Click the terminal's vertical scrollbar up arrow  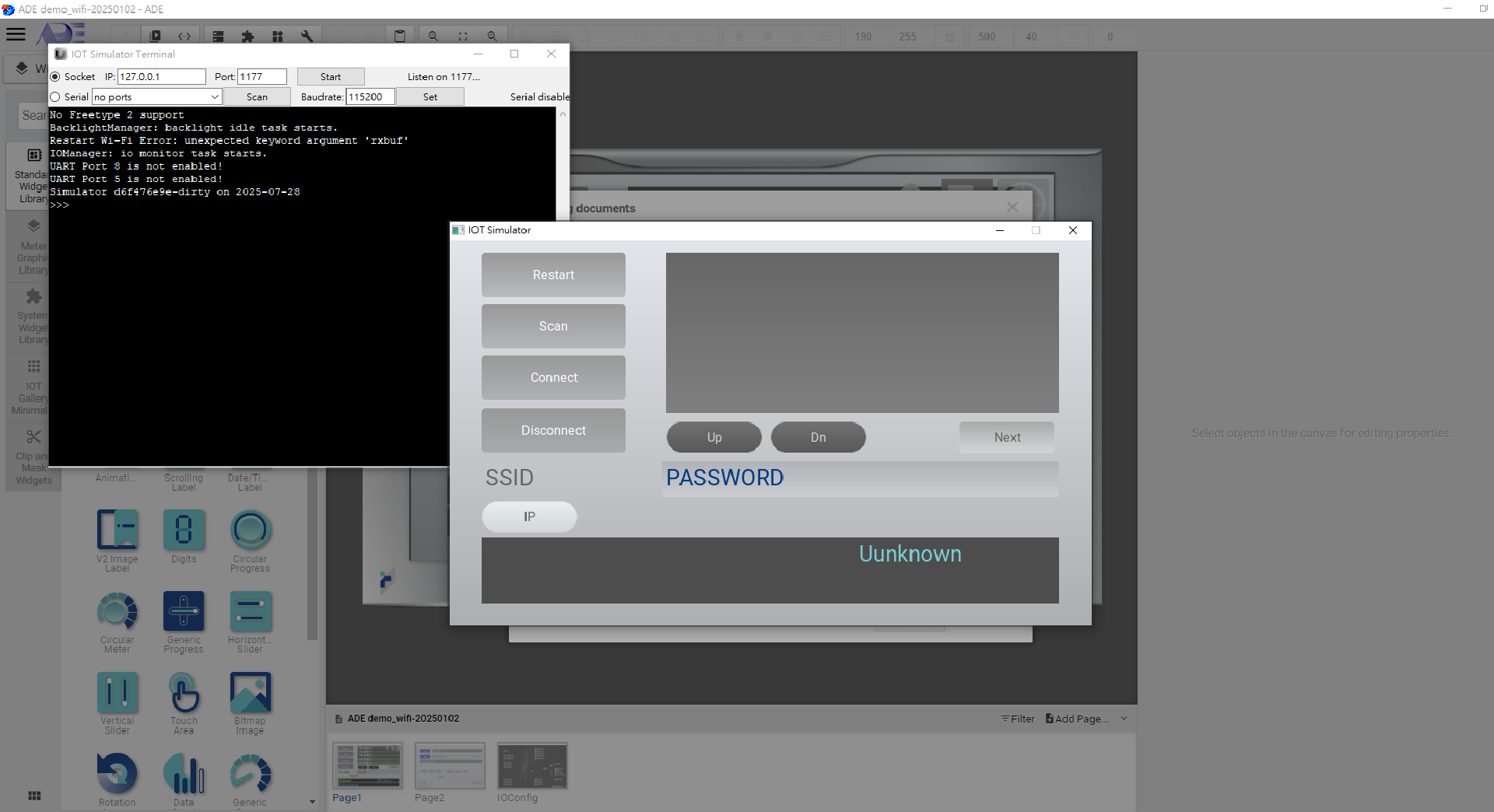(x=563, y=114)
